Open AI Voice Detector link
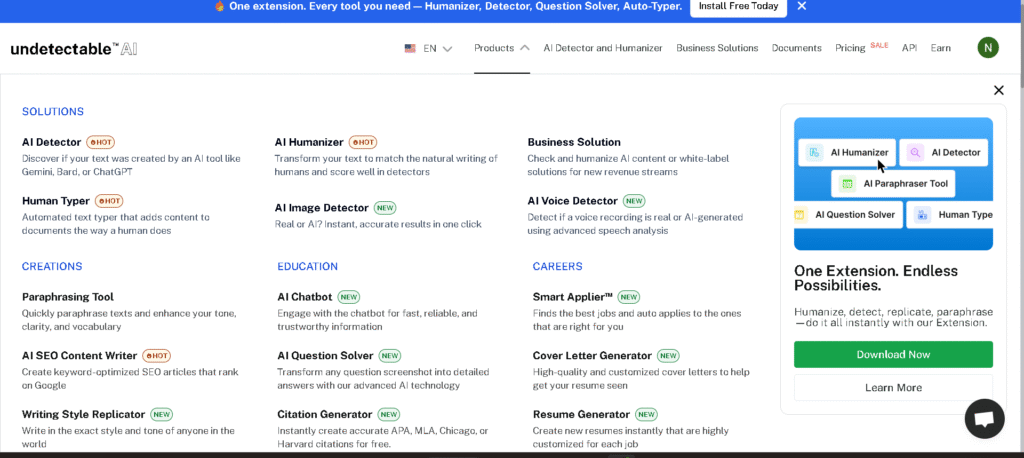 point(573,201)
